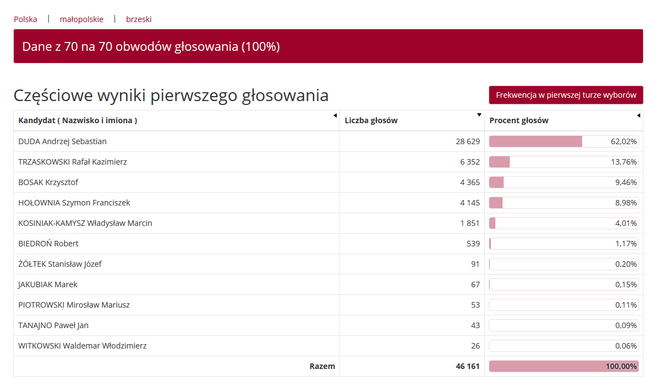
Task: Open the małopolskie breadcrumb link
Action: tap(81, 19)
